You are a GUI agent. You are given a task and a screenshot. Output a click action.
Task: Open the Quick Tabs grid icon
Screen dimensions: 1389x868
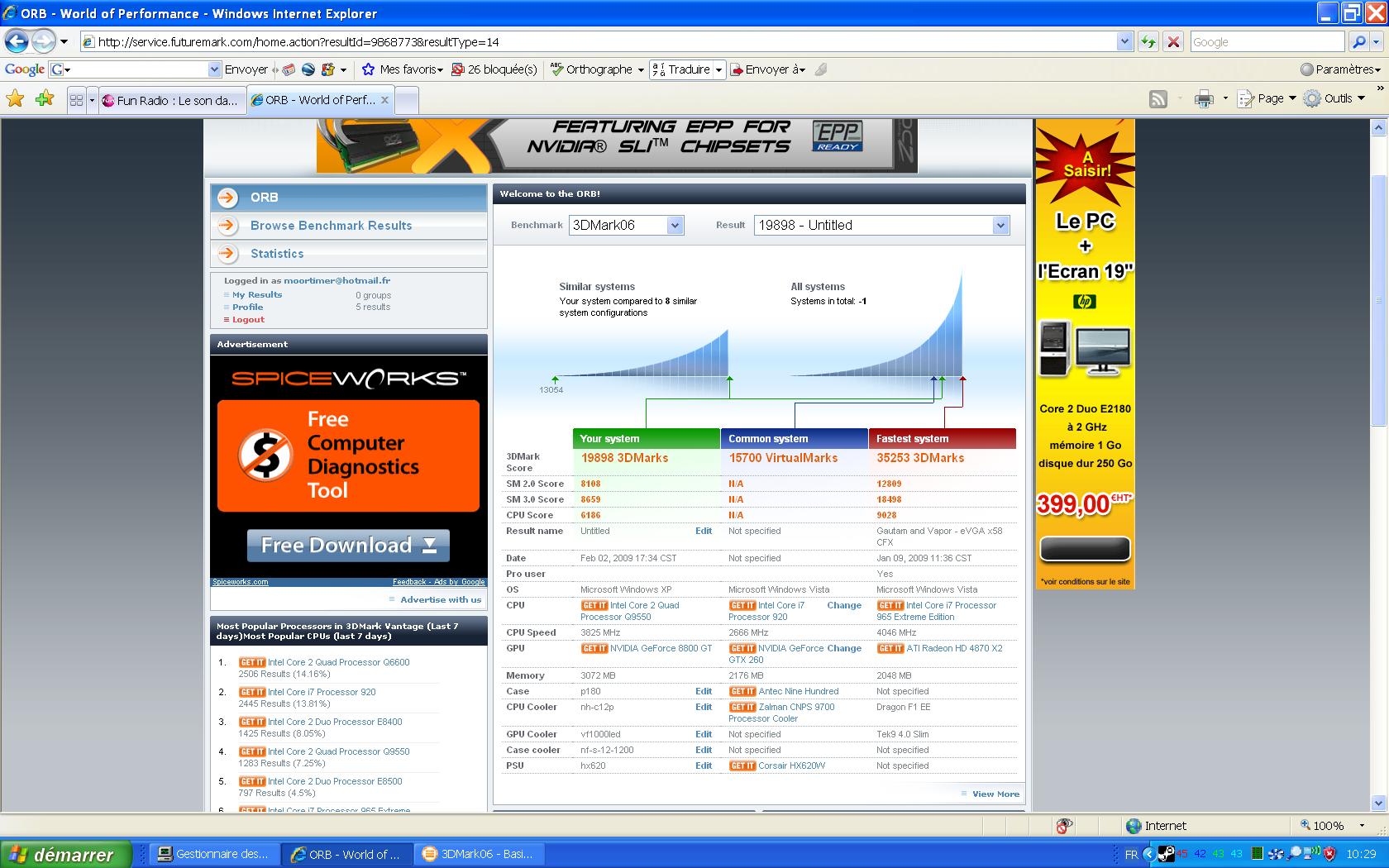tap(76, 100)
